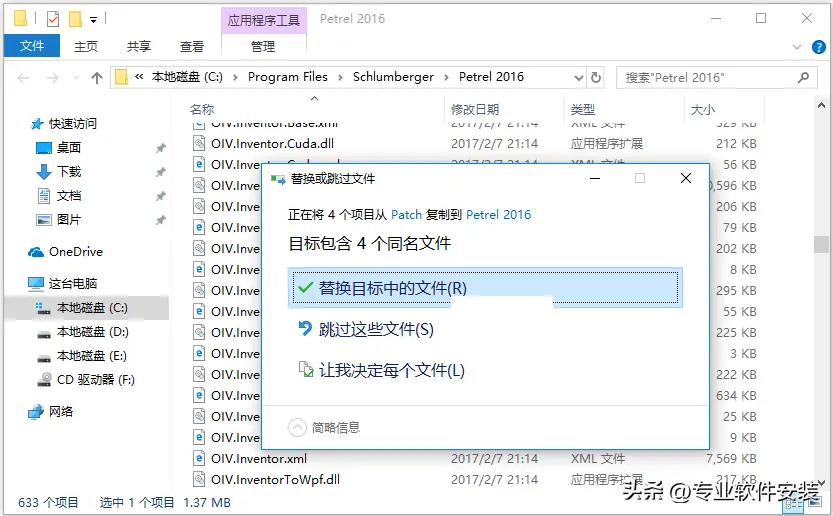Open 快速访问 in the navigation pane
The width and height of the screenshot is (833, 516).
pos(73,124)
